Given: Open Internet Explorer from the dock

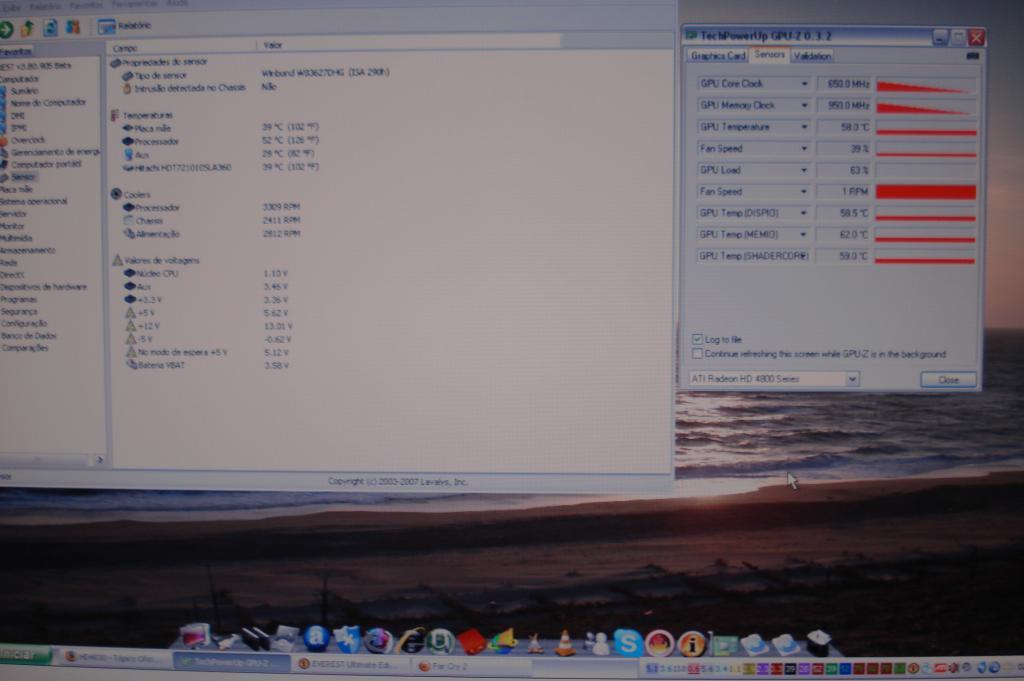Looking at the screenshot, I should [410, 642].
